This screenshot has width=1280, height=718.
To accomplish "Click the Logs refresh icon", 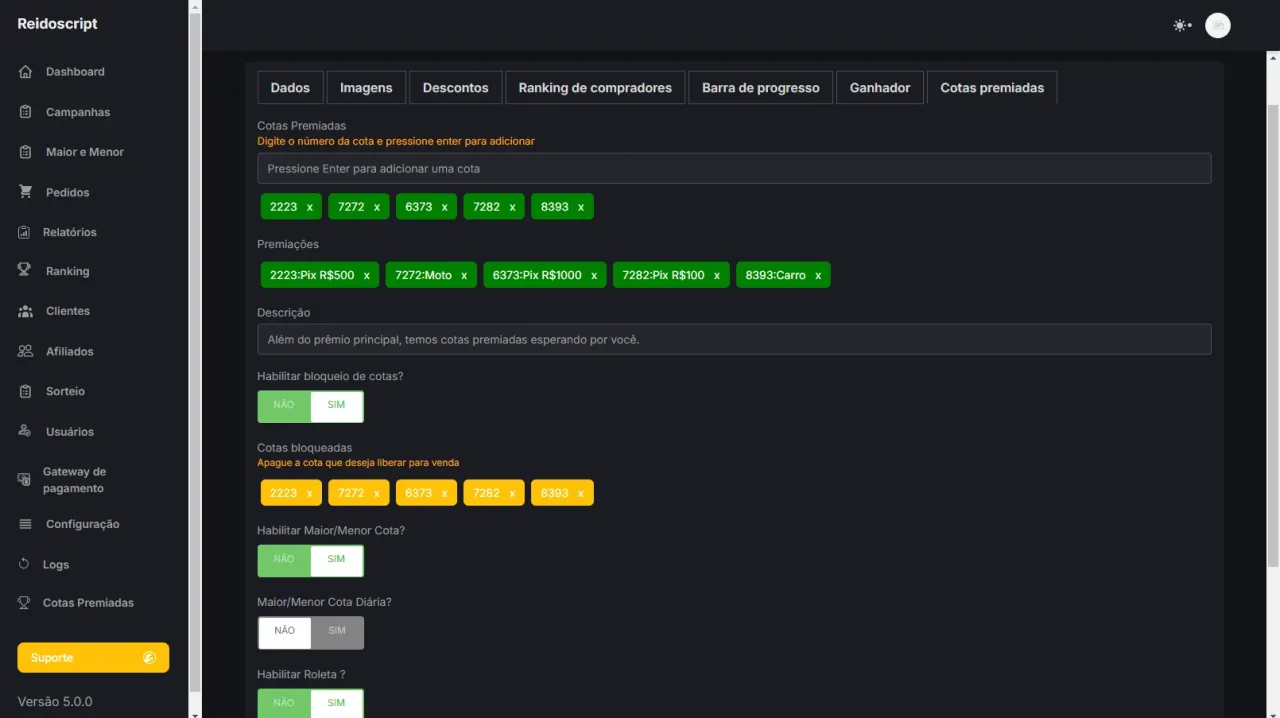I will tap(25, 564).
